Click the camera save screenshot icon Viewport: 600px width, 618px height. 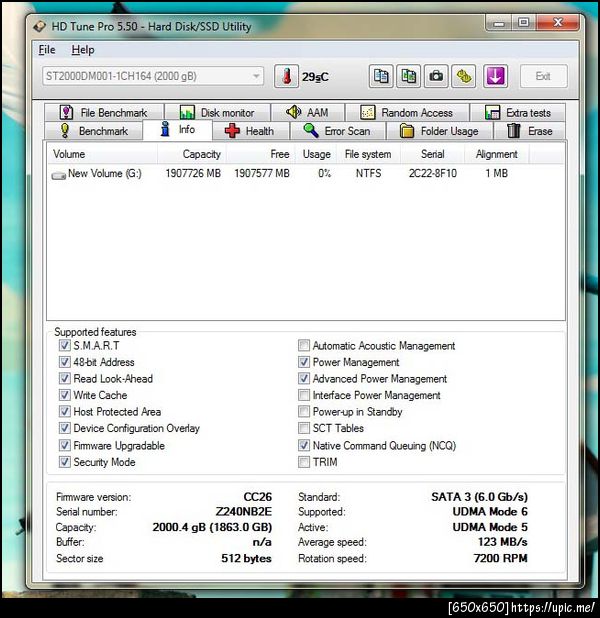[x=436, y=76]
